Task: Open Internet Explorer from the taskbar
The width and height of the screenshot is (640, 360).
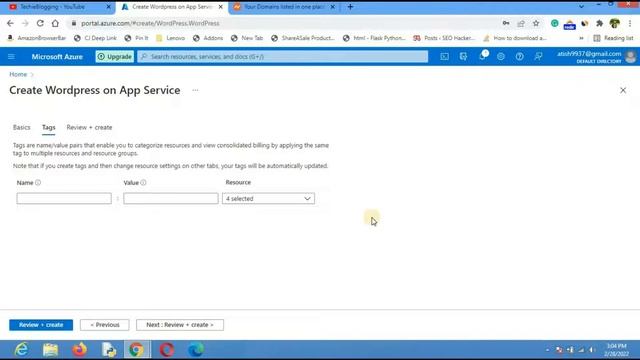Action: 21,349
